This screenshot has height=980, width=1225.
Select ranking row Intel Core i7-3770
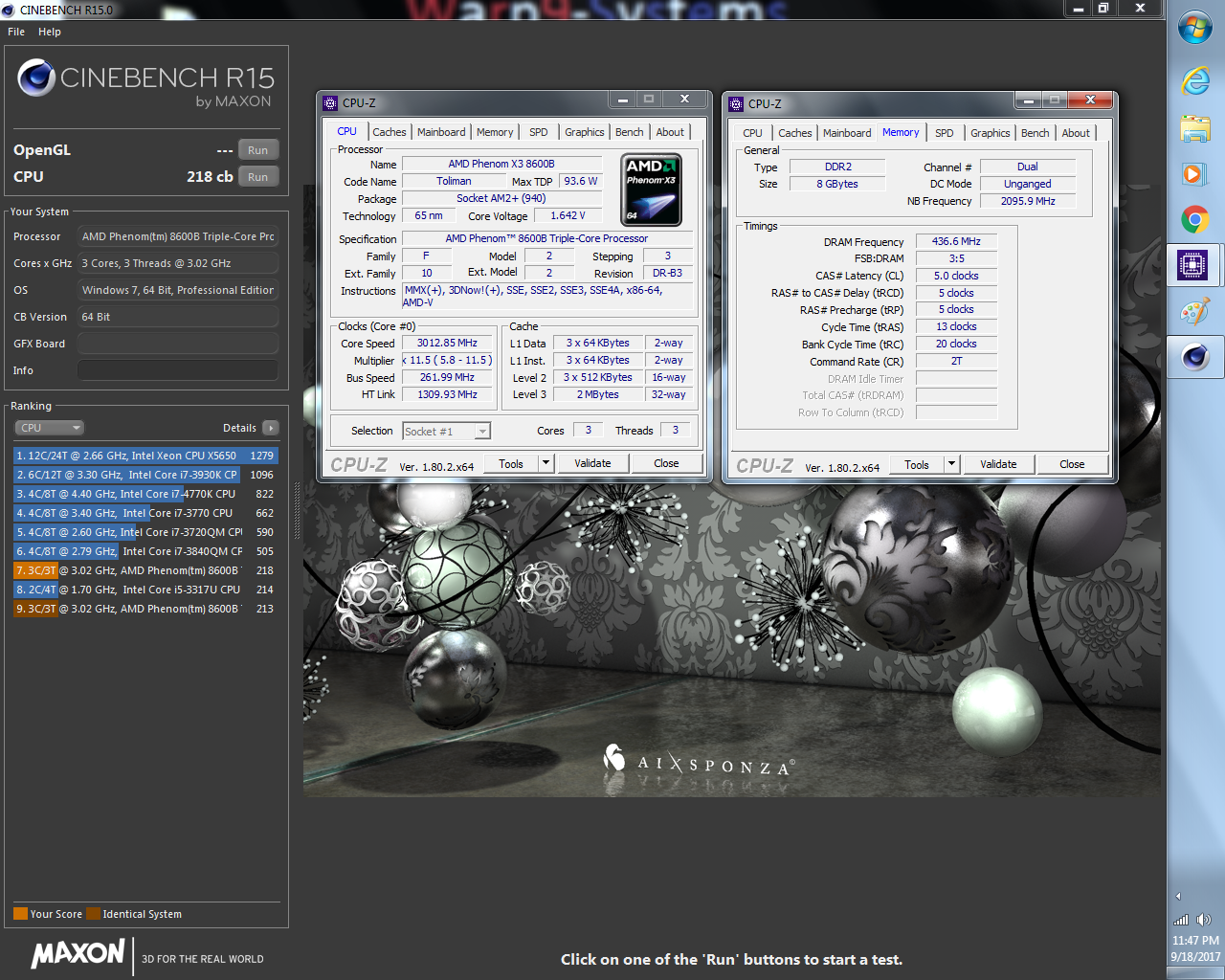[145, 513]
